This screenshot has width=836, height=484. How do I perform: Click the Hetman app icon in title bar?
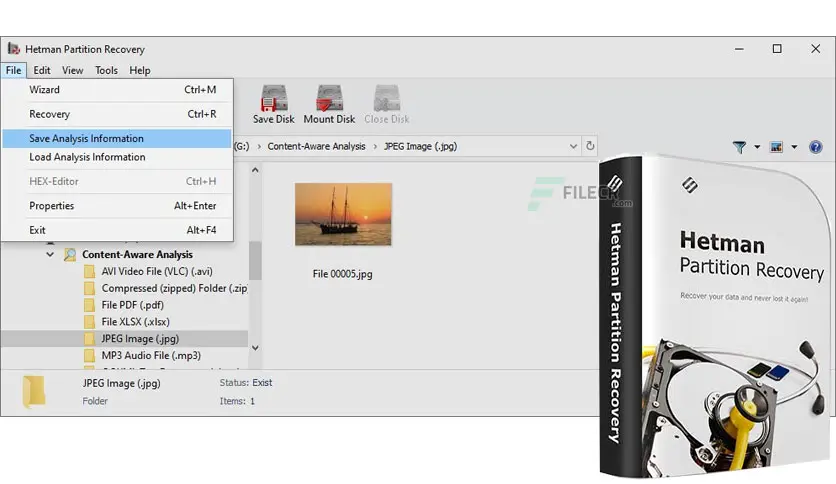click(x=13, y=49)
